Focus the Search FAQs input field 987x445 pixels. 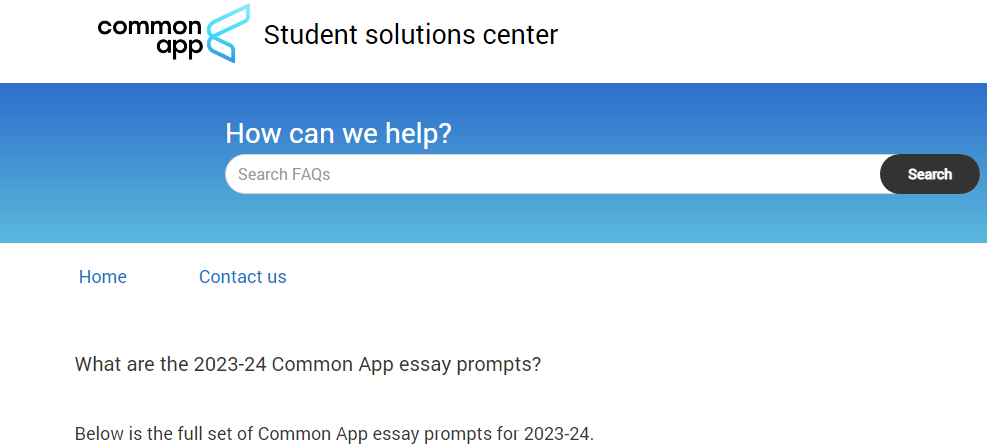point(552,174)
